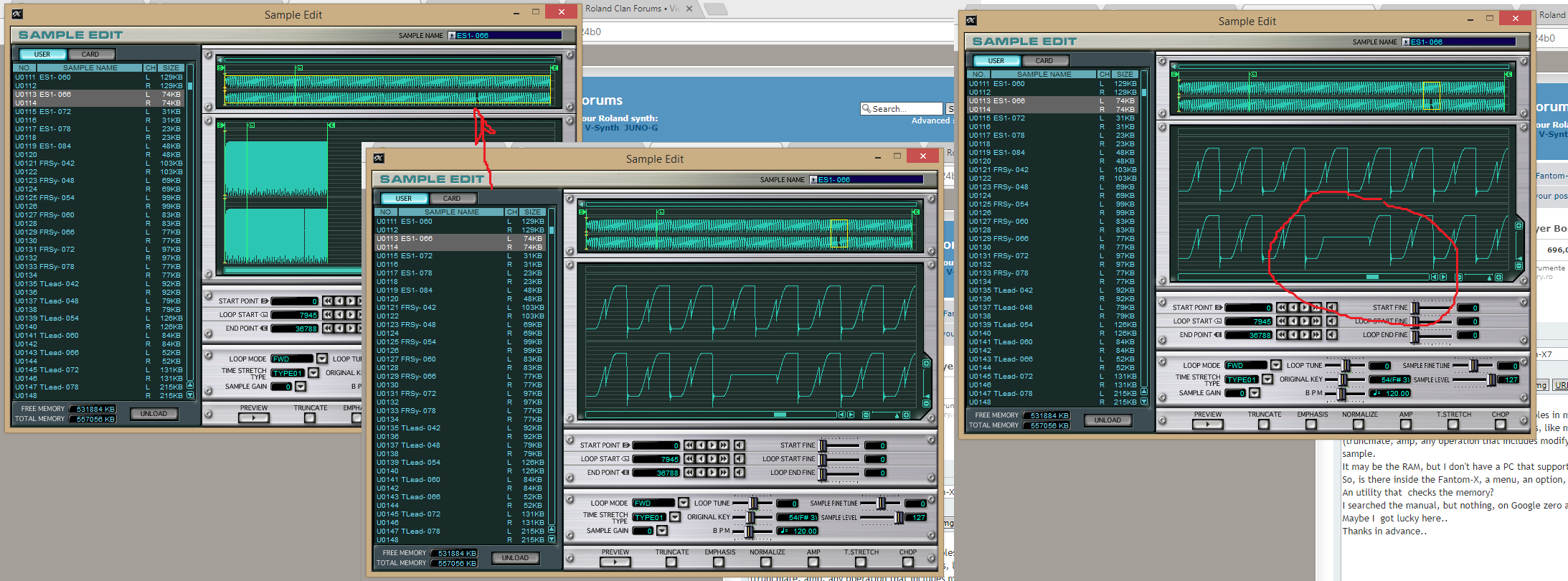1568x581 pixels.
Task: Open TIME STRETCH TYPE dropdown in middle window
Action: tap(675, 517)
